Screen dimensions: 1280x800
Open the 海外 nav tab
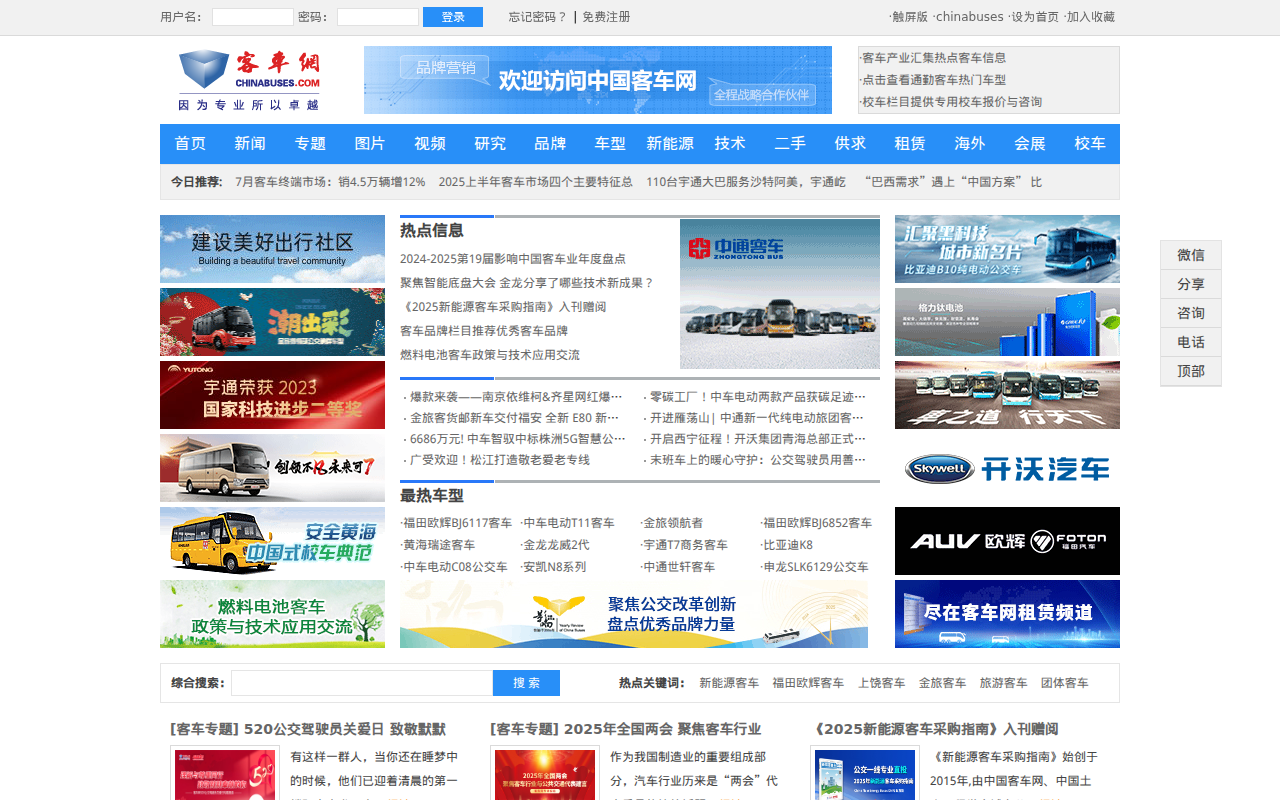pyautogui.click(x=970, y=144)
